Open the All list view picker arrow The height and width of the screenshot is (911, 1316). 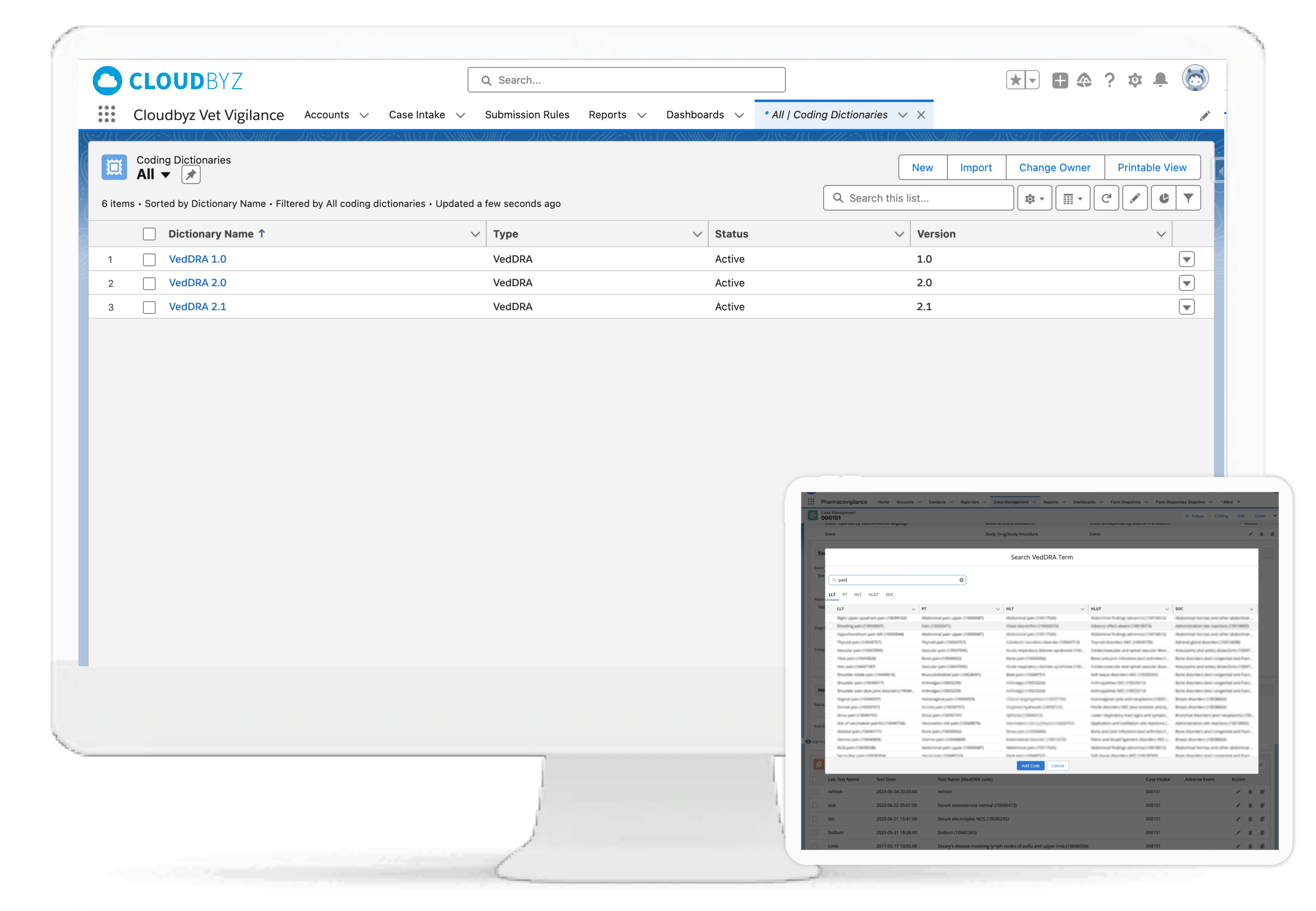point(165,175)
